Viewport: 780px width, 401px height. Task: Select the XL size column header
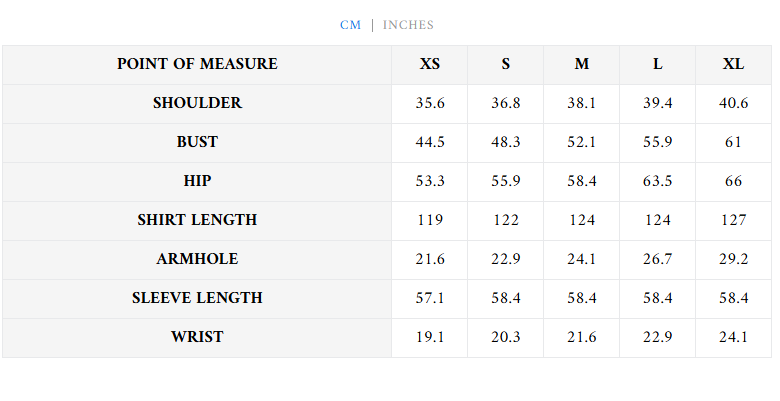(734, 64)
